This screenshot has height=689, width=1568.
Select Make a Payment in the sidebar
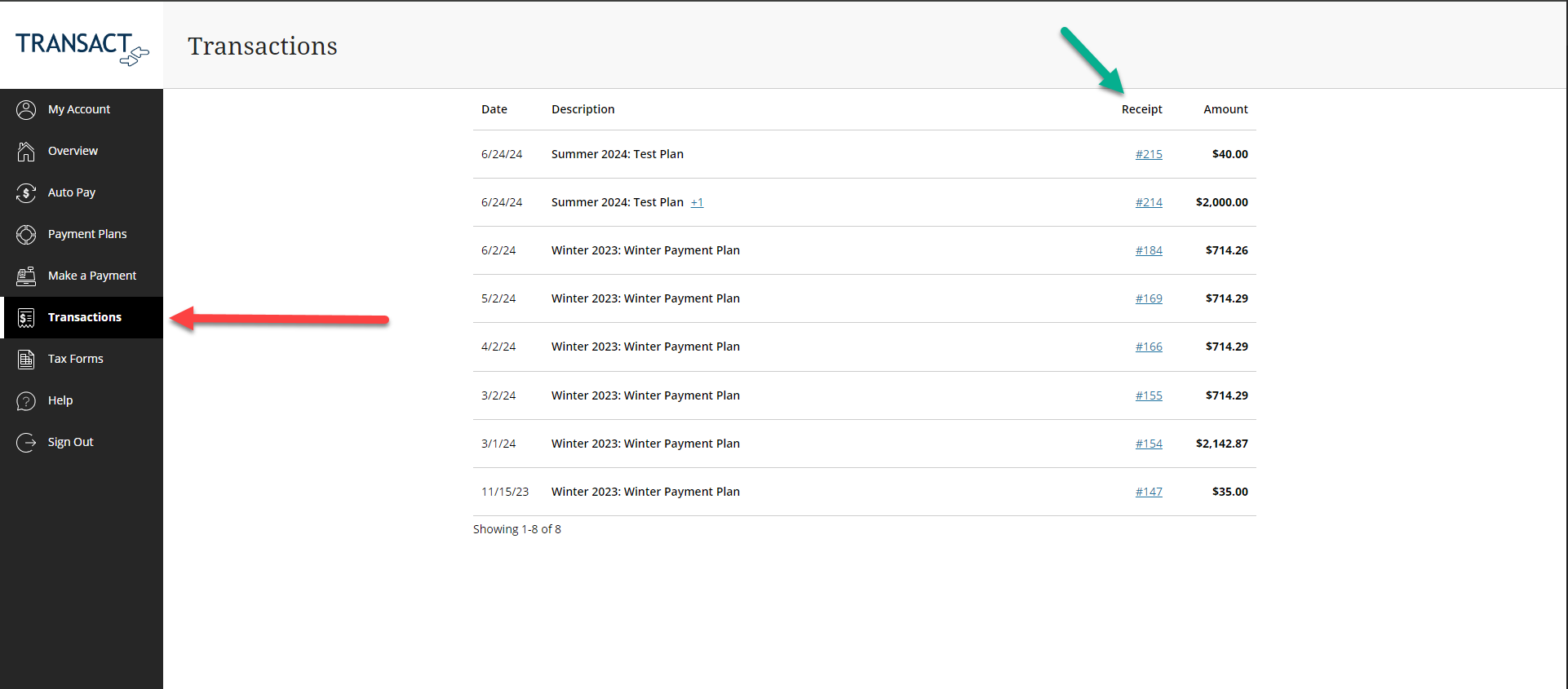tap(82, 276)
